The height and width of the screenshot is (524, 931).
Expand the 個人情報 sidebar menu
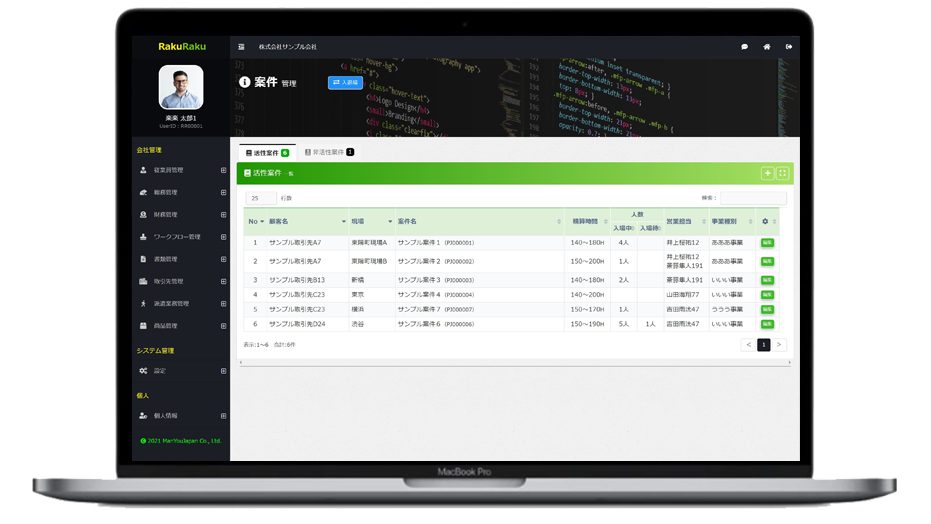click(223, 415)
